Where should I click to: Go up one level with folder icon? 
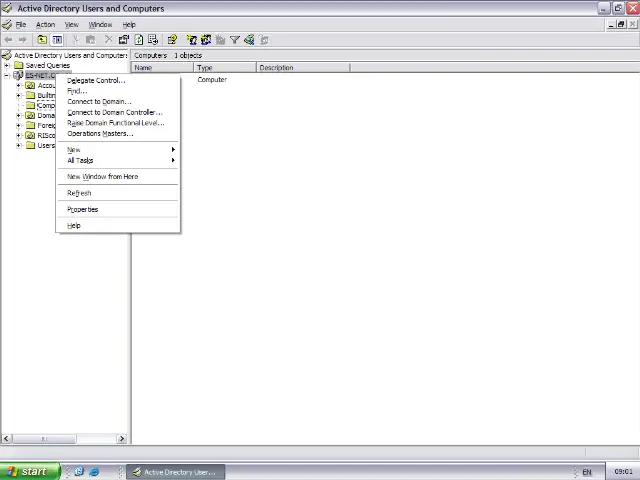pos(42,40)
